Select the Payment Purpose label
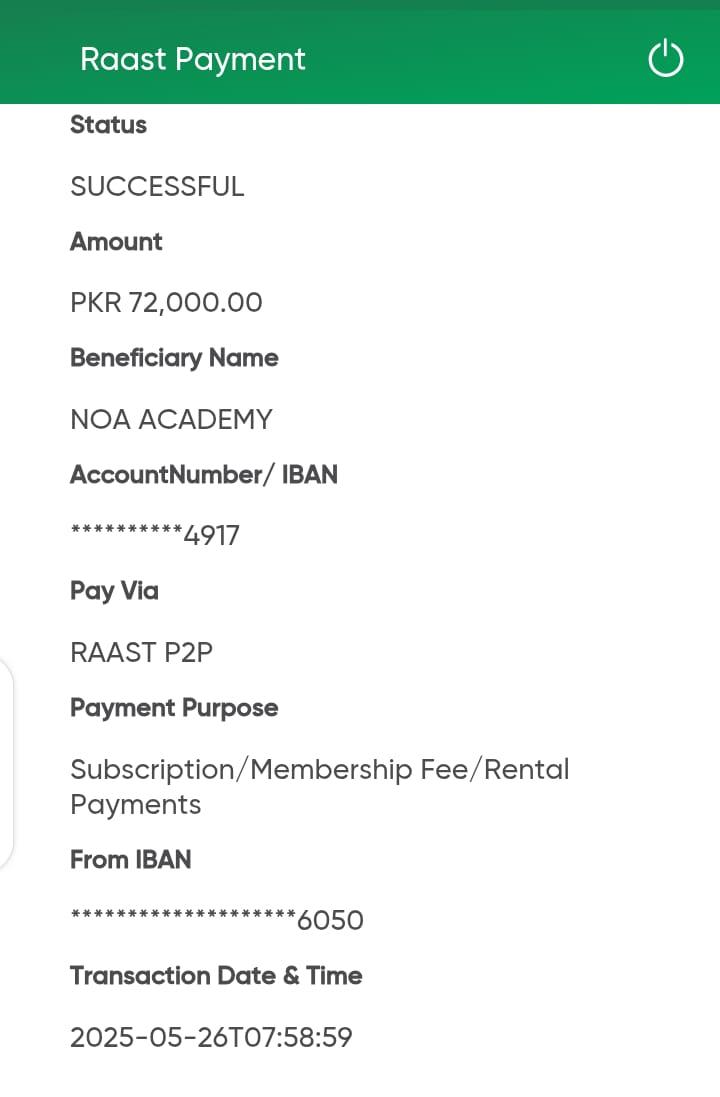 174,708
